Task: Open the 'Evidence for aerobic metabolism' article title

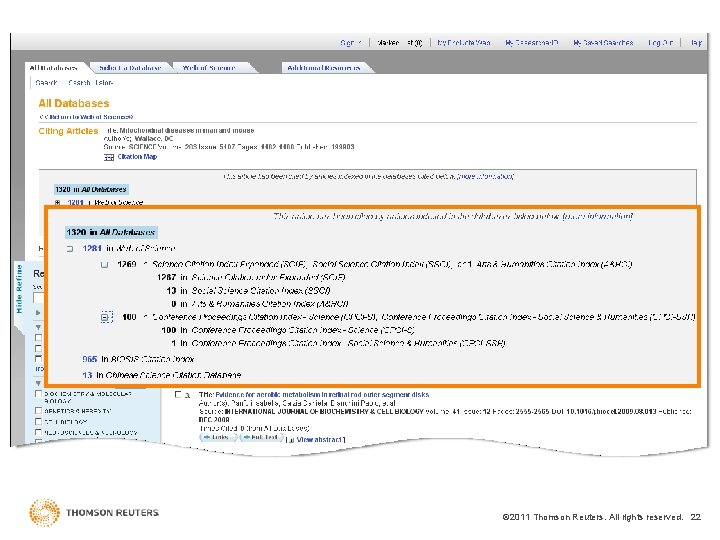Action: coord(322,394)
